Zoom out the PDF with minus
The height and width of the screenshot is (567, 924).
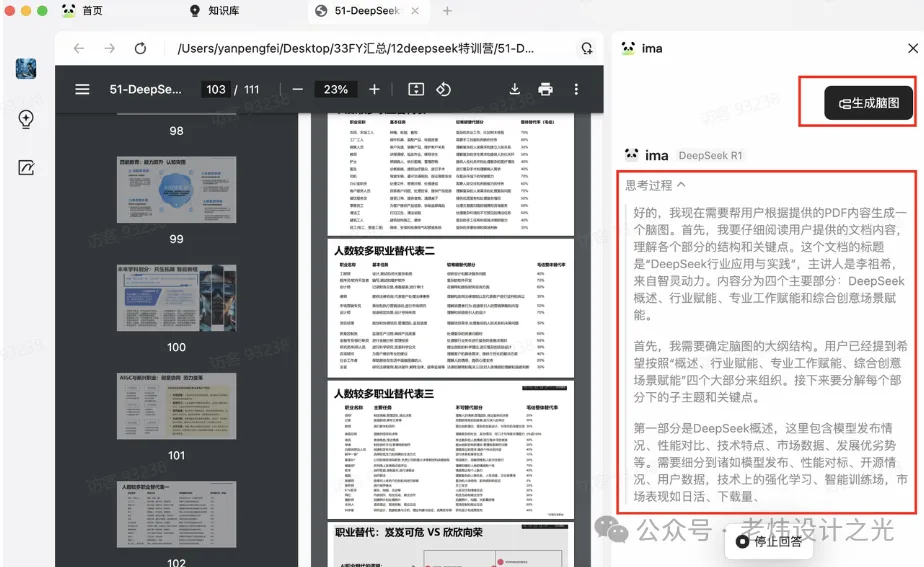tap(298, 89)
